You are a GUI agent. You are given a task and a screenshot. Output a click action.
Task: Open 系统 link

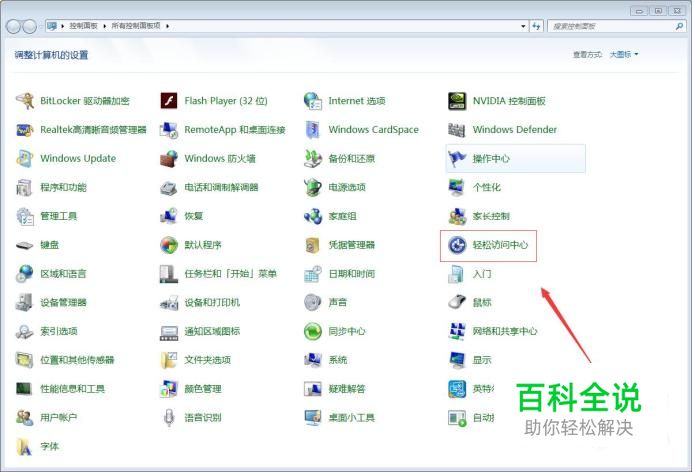coord(338,360)
